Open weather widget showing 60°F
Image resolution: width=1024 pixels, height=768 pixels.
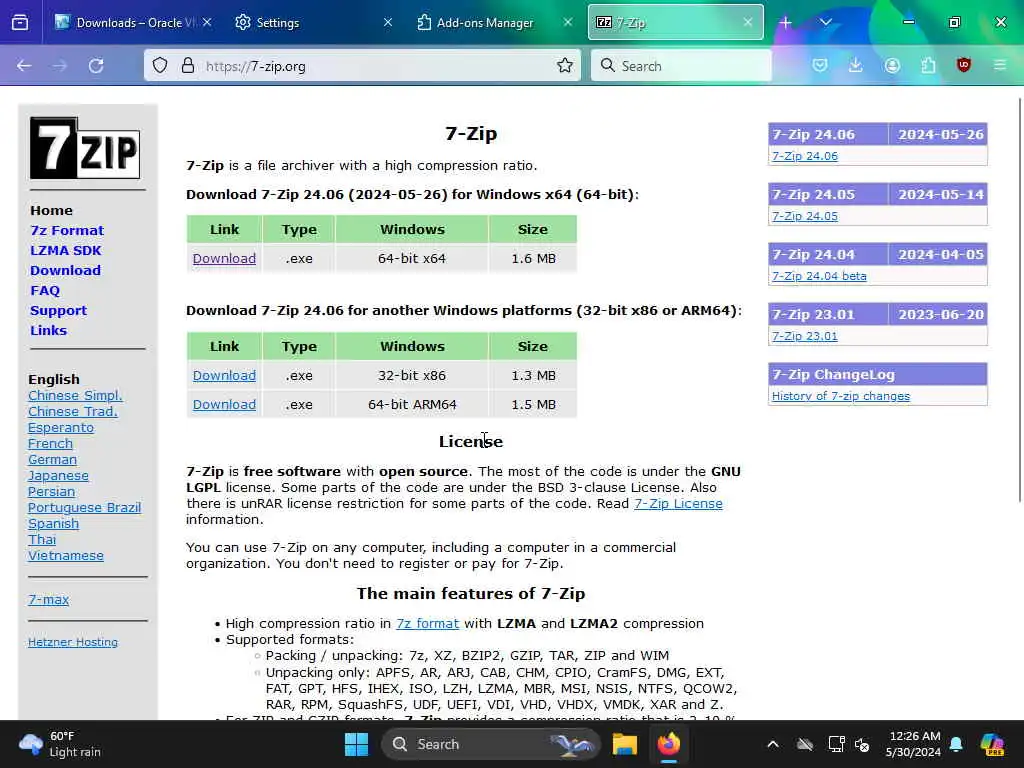(x=60, y=744)
